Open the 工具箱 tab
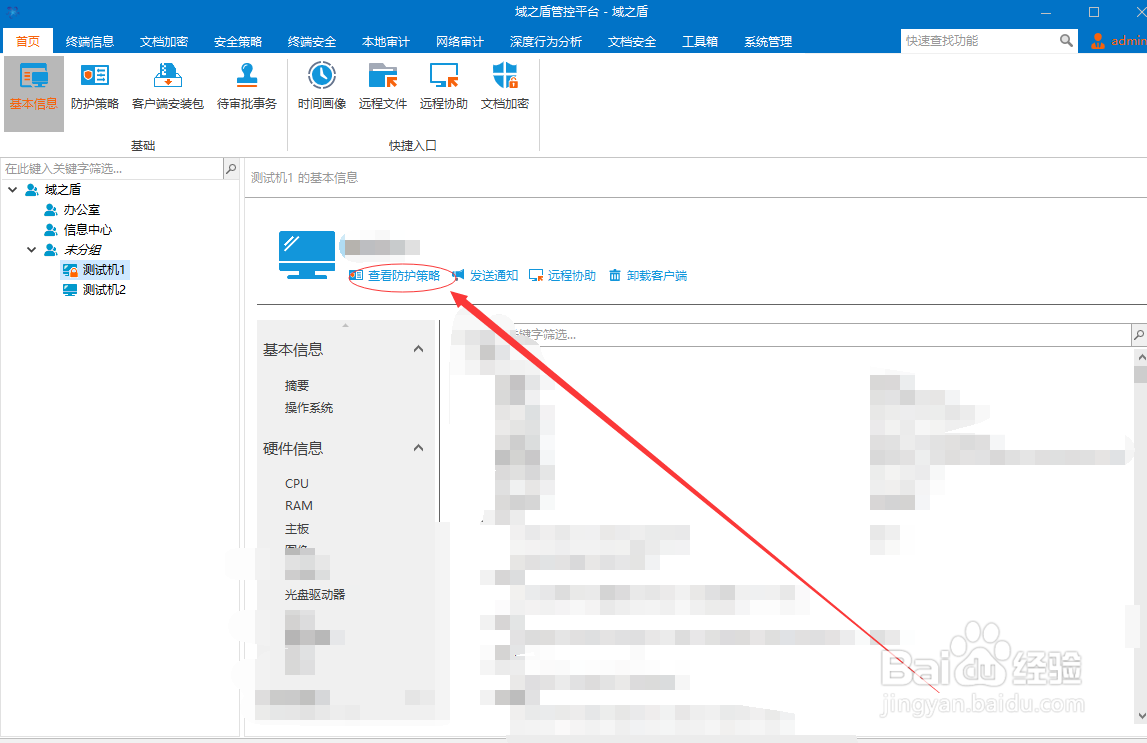 699,42
